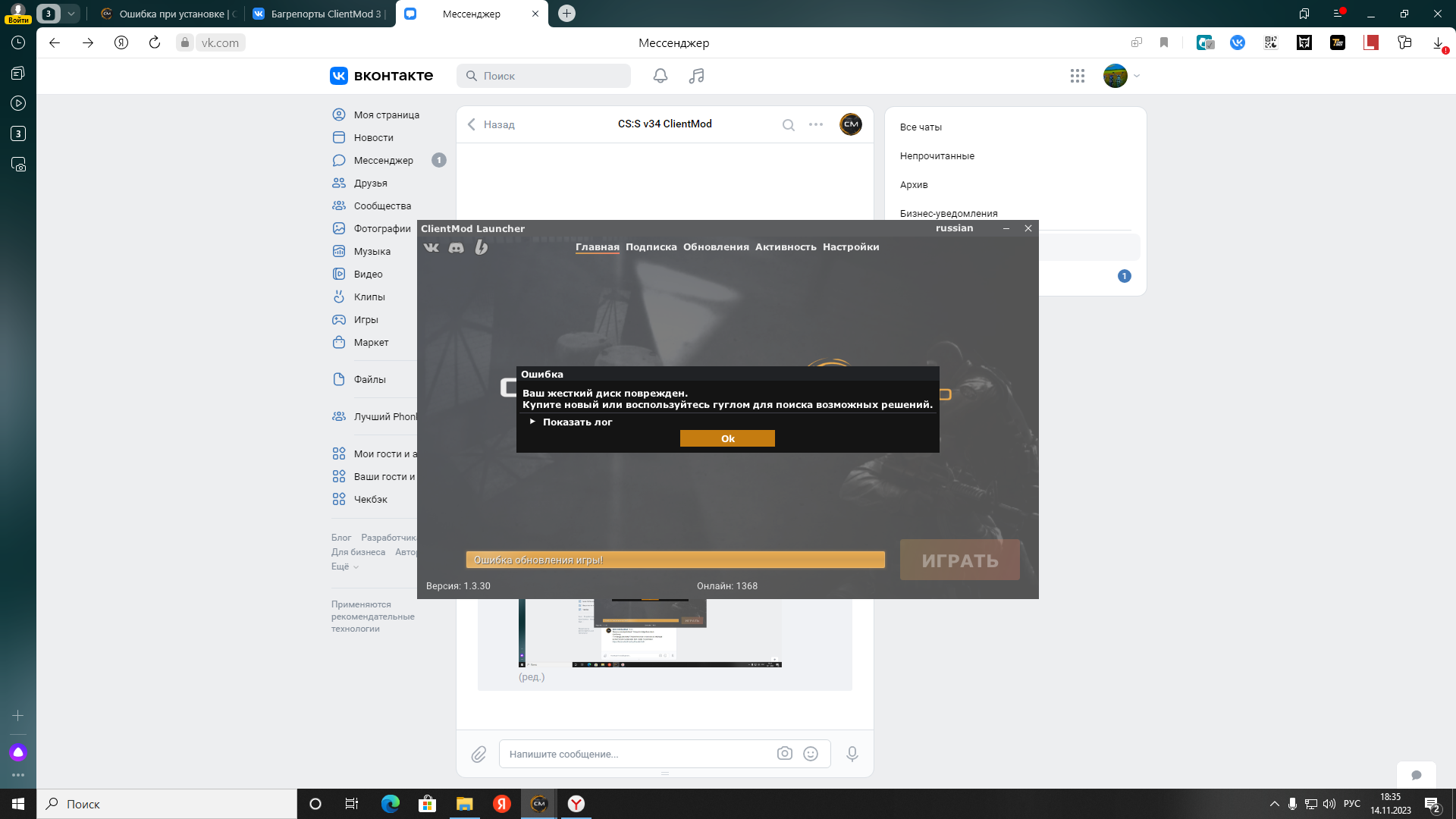The width and height of the screenshot is (1456, 819).
Task: Select Все чаты filter
Action: click(x=921, y=127)
